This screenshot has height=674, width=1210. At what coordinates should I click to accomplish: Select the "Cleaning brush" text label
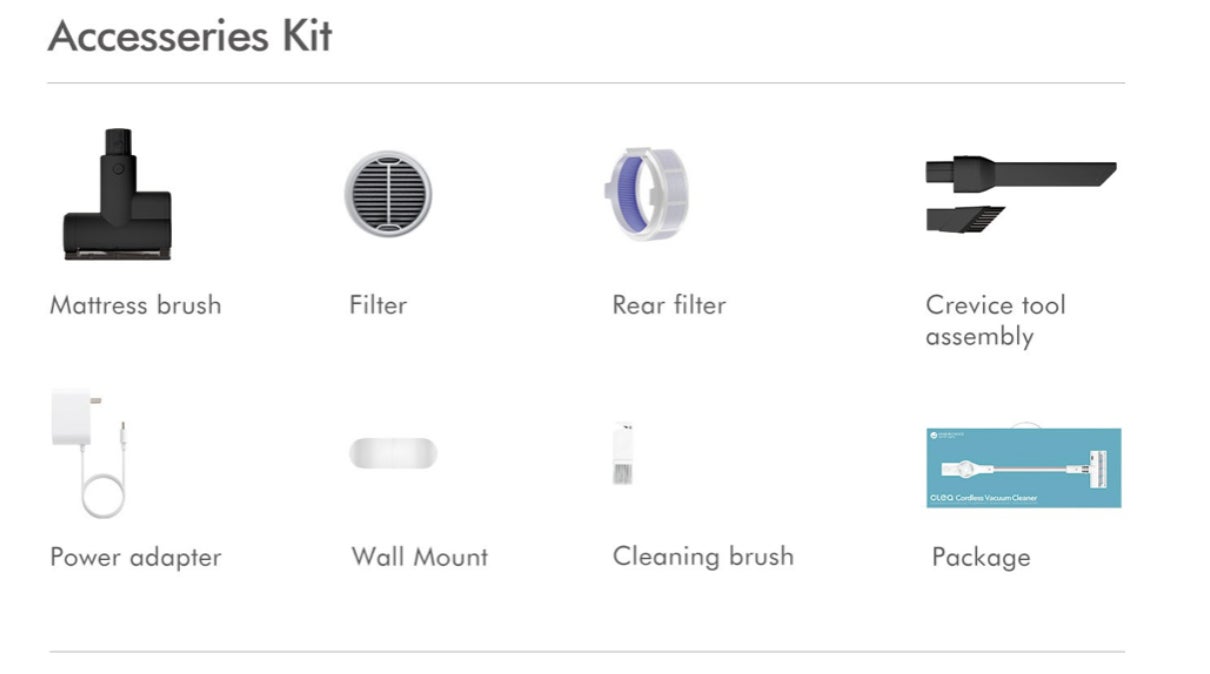(x=703, y=556)
